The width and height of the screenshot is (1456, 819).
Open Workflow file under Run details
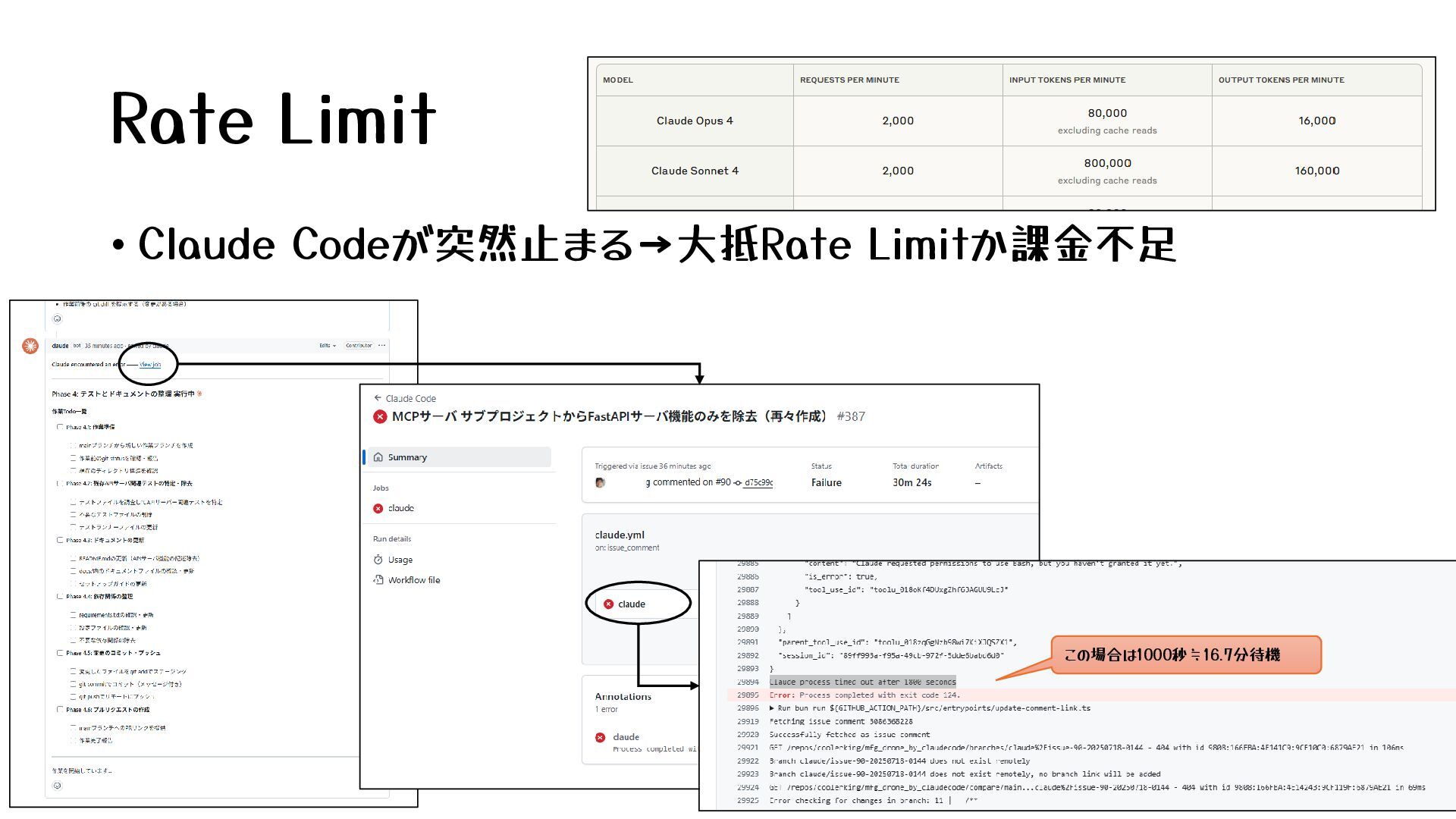tap(414, 580)
